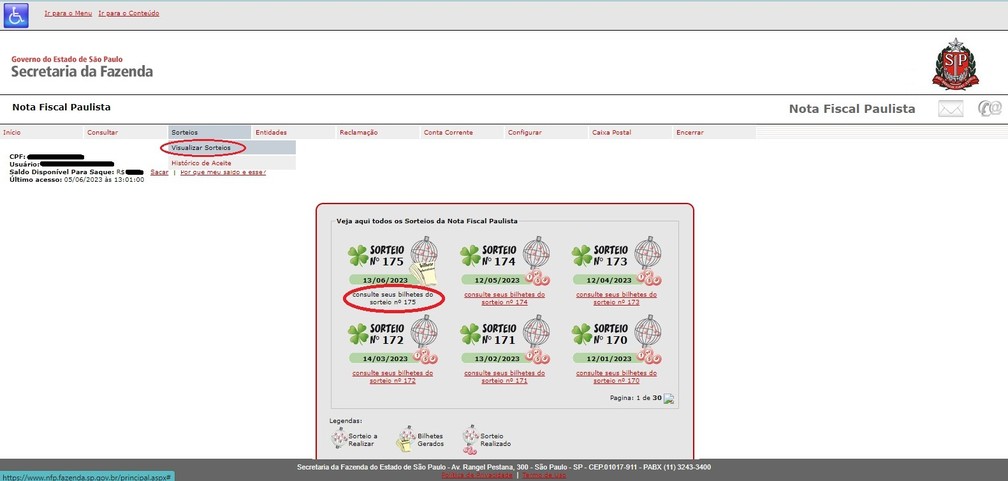The height and width of the screenshot is (481, 1008).
Task: Click the Nota Fiscal Paulista title at right
Action: coord(852,109)
